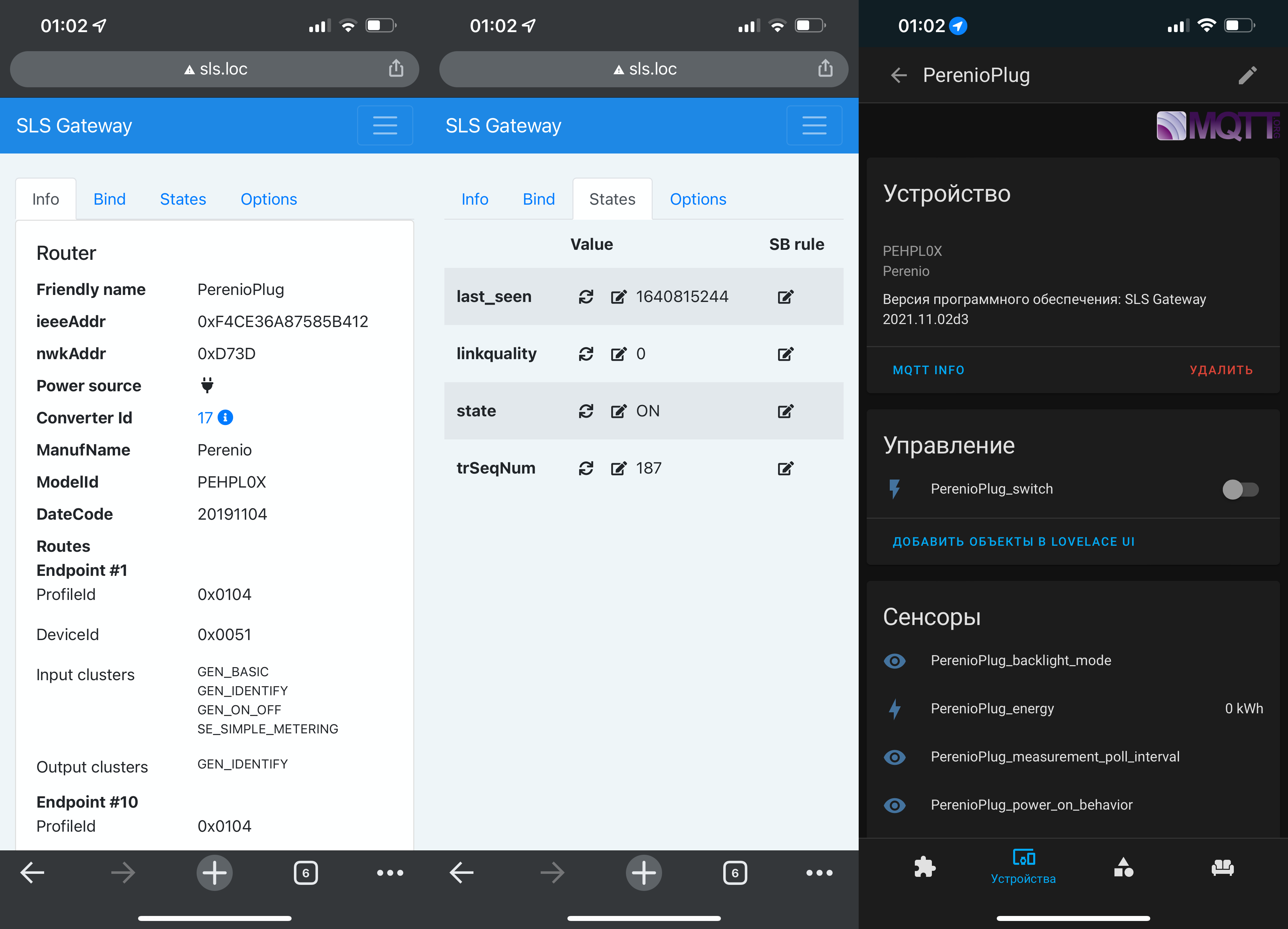
Task: Click the MQTT INFO button
Action: (929, 370)
